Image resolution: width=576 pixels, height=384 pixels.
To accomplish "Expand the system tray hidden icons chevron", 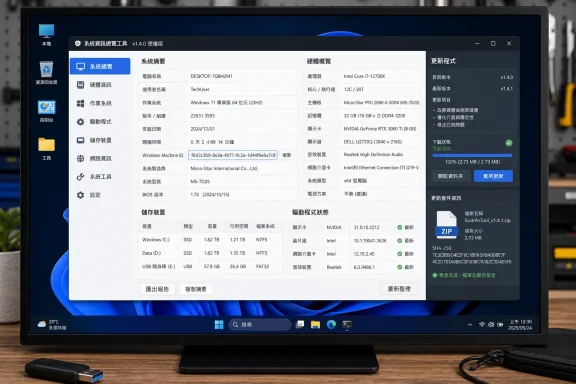I will point(470,325).
